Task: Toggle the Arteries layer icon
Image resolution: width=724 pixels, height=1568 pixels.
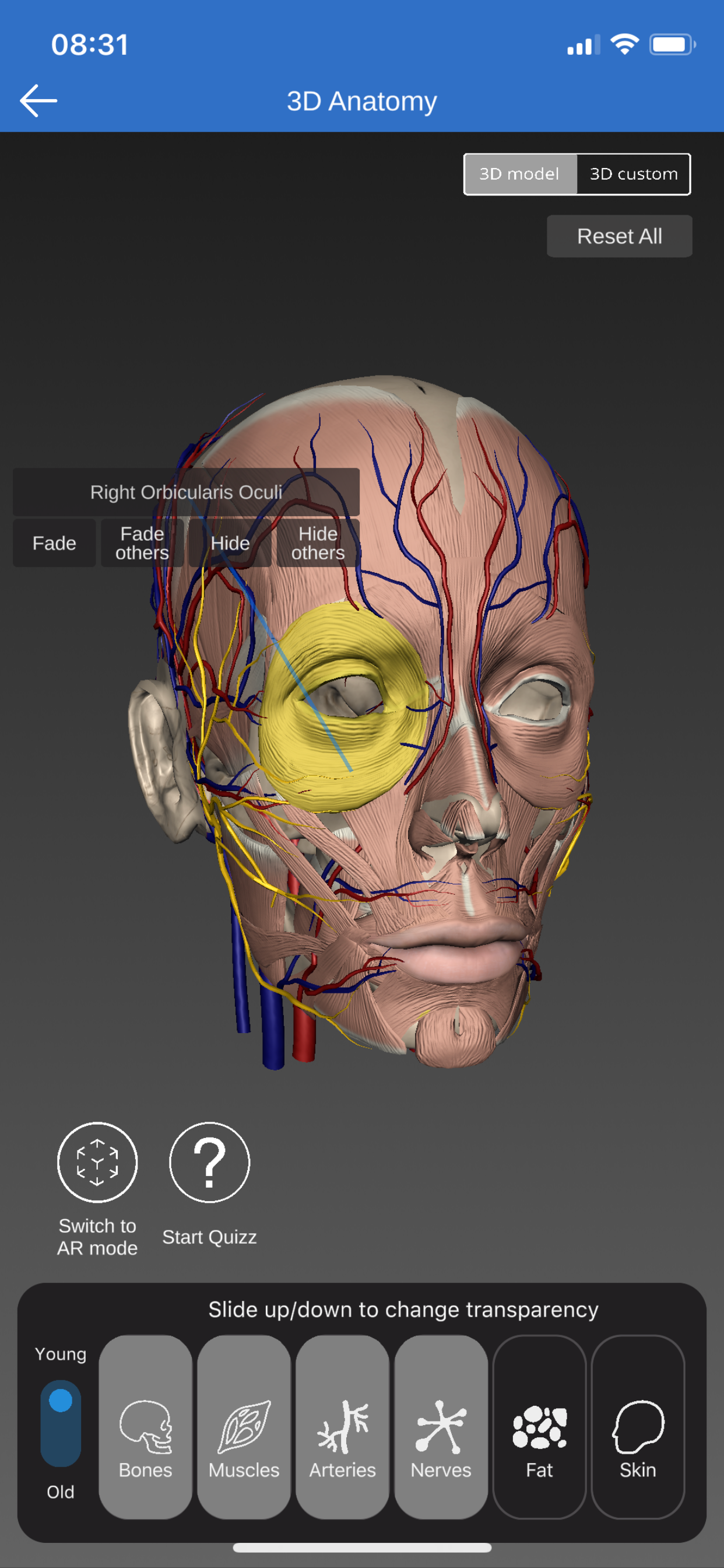Action: [343, 1426]
